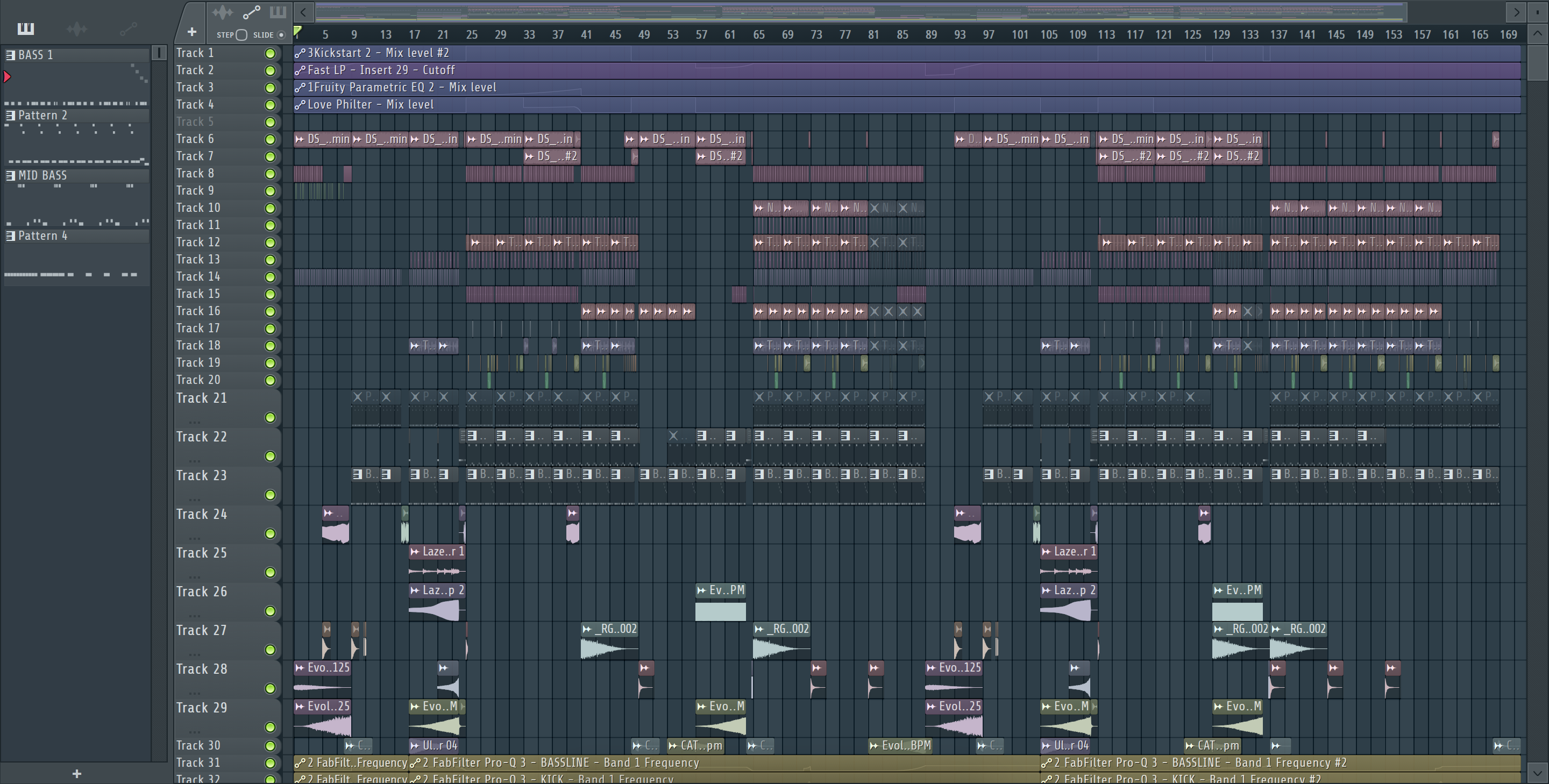Toggle SLIDE mode
The image size is (1549, 784).
coord(281,35)
